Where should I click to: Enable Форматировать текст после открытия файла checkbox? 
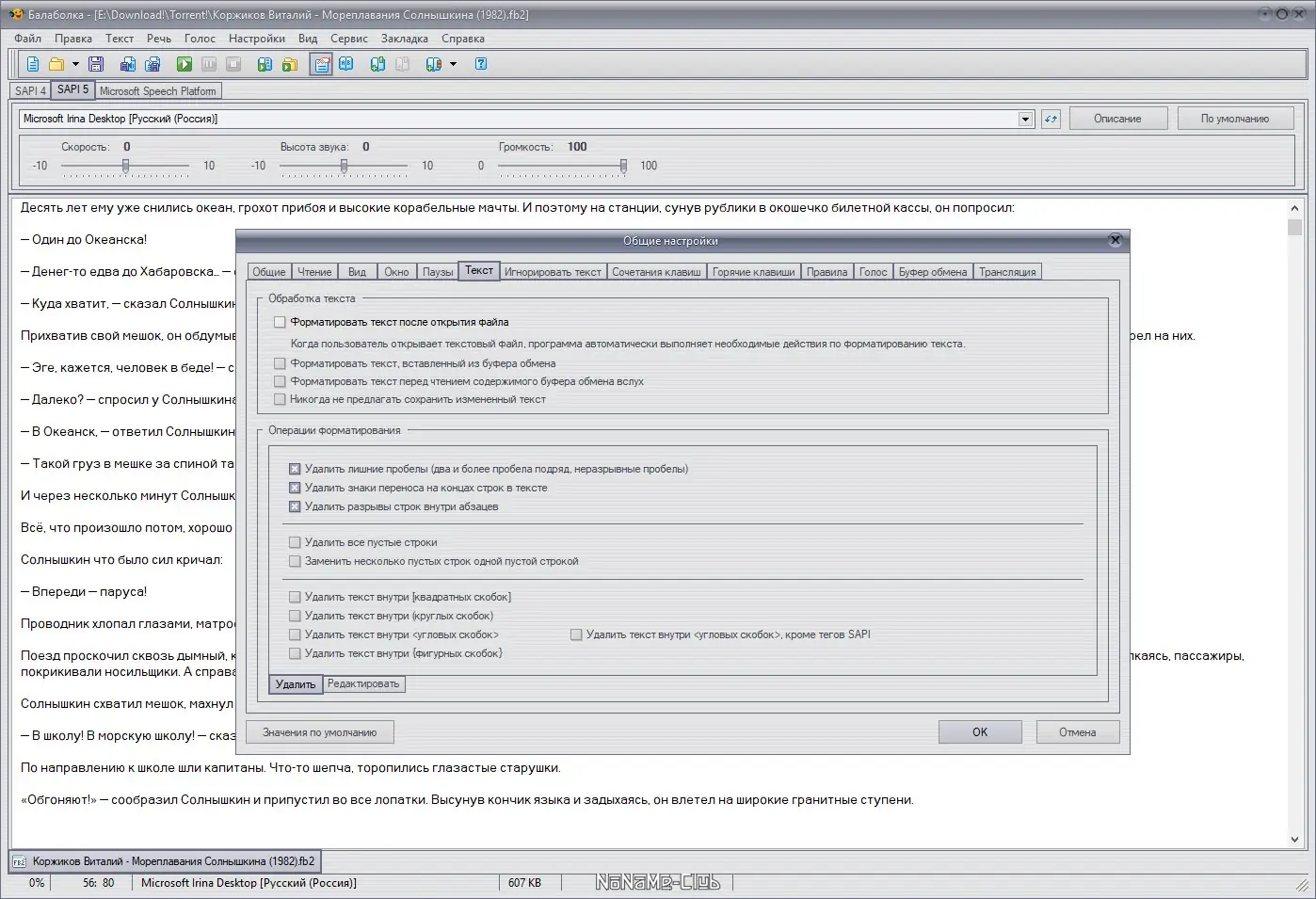click(x=280, y=322)
